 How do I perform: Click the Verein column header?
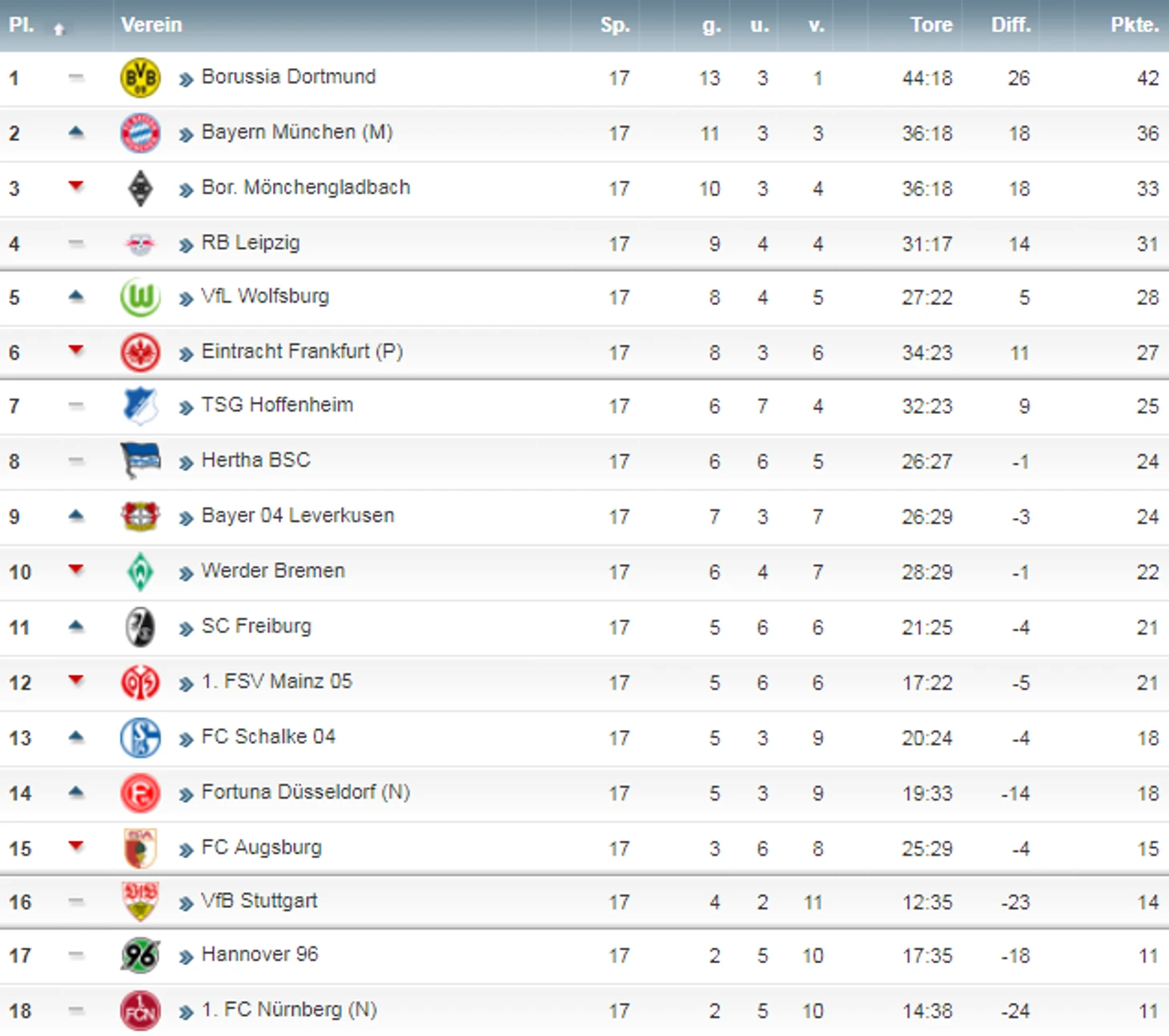coord(151,25)
